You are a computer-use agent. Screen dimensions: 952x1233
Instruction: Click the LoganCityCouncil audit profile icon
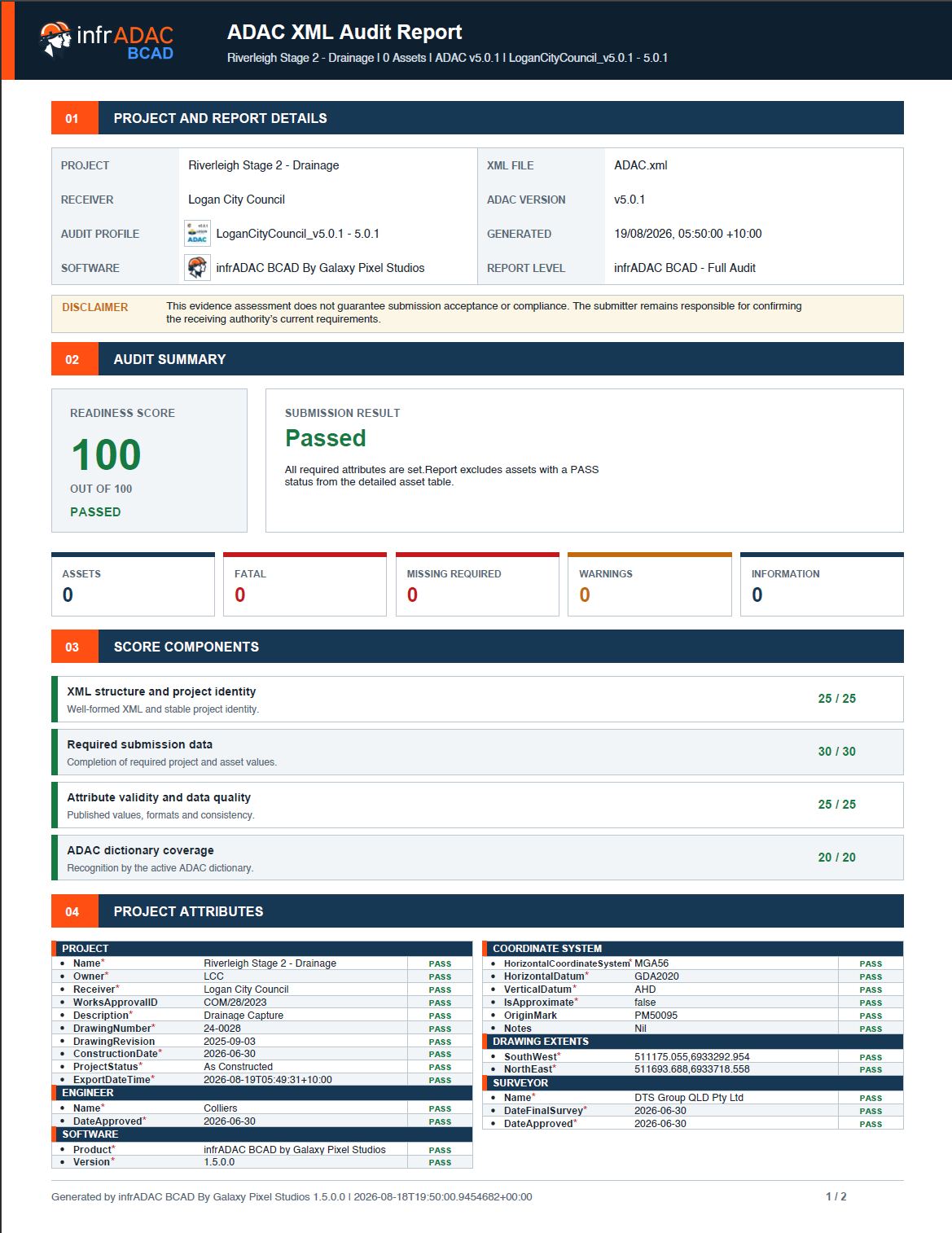tap(197, 233)
